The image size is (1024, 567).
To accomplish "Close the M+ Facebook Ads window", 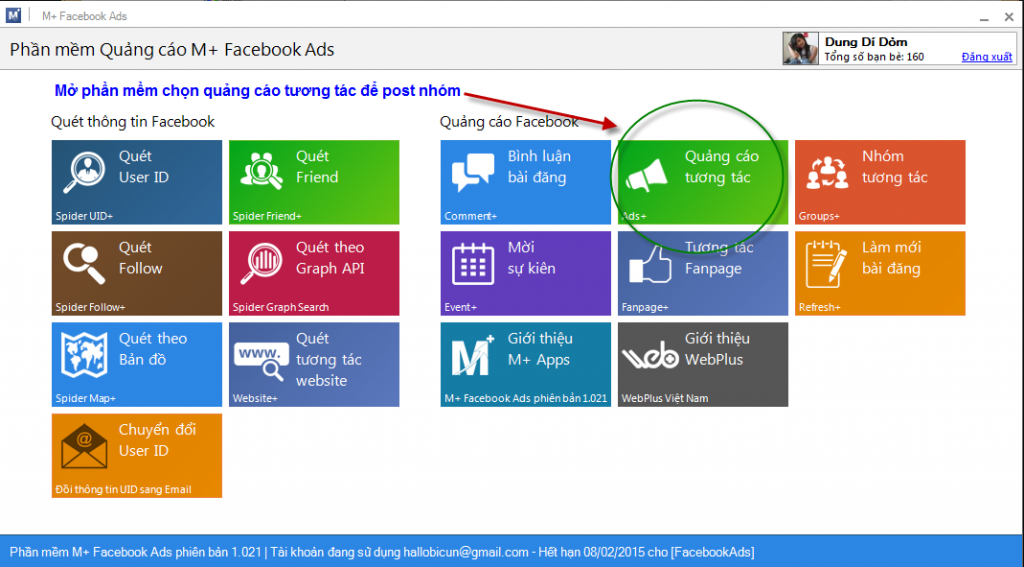I will pyautogui.click(x=1009, y=17).
